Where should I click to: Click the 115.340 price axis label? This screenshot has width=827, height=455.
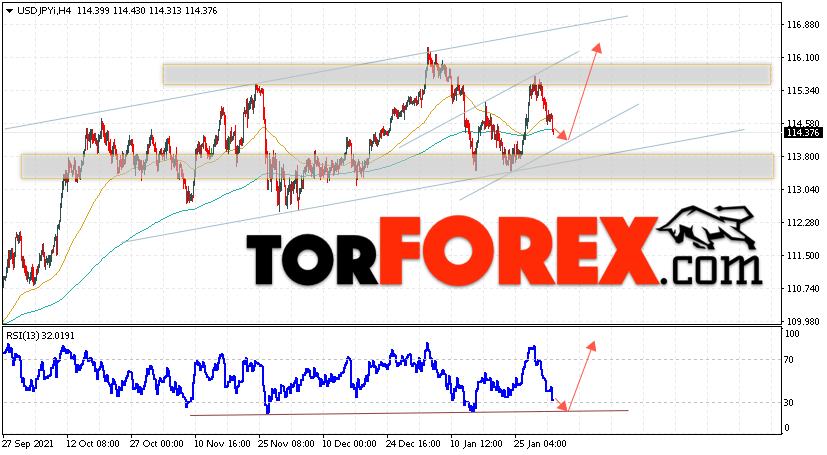(x=803, y=91)
